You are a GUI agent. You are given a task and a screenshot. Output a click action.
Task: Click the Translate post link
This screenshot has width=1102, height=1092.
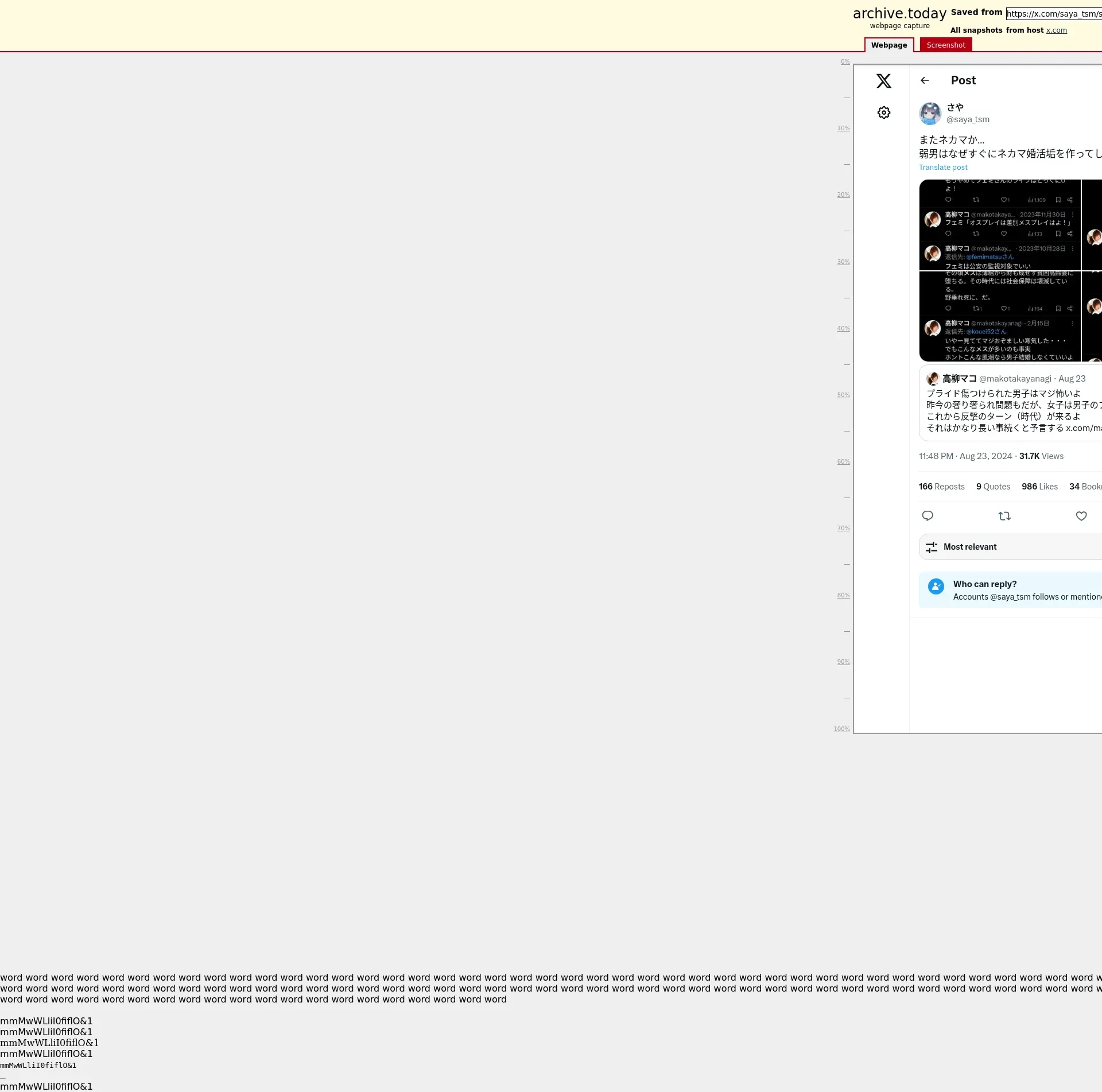click(942, 167)
